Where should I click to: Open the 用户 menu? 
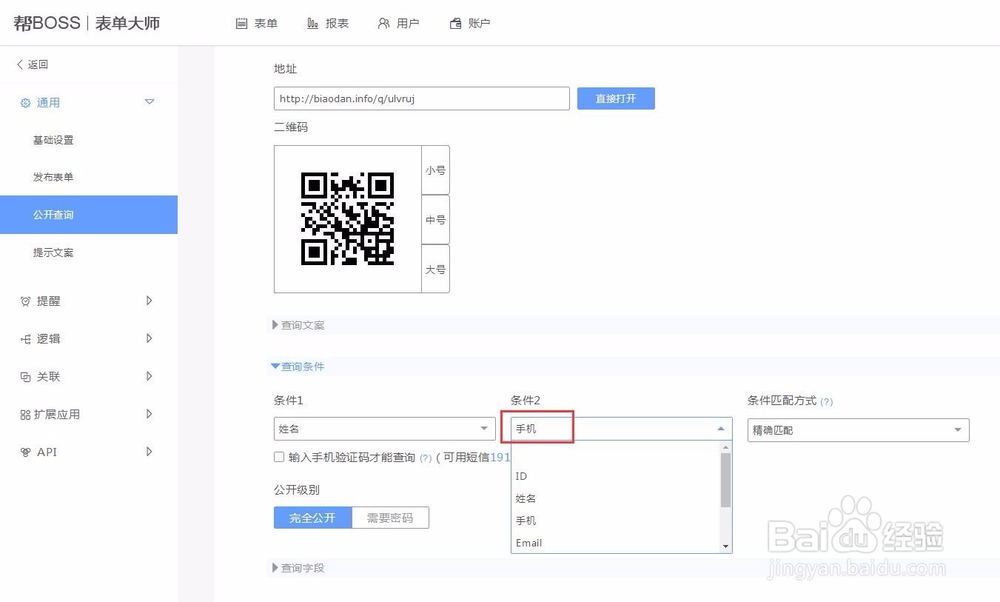399,24
